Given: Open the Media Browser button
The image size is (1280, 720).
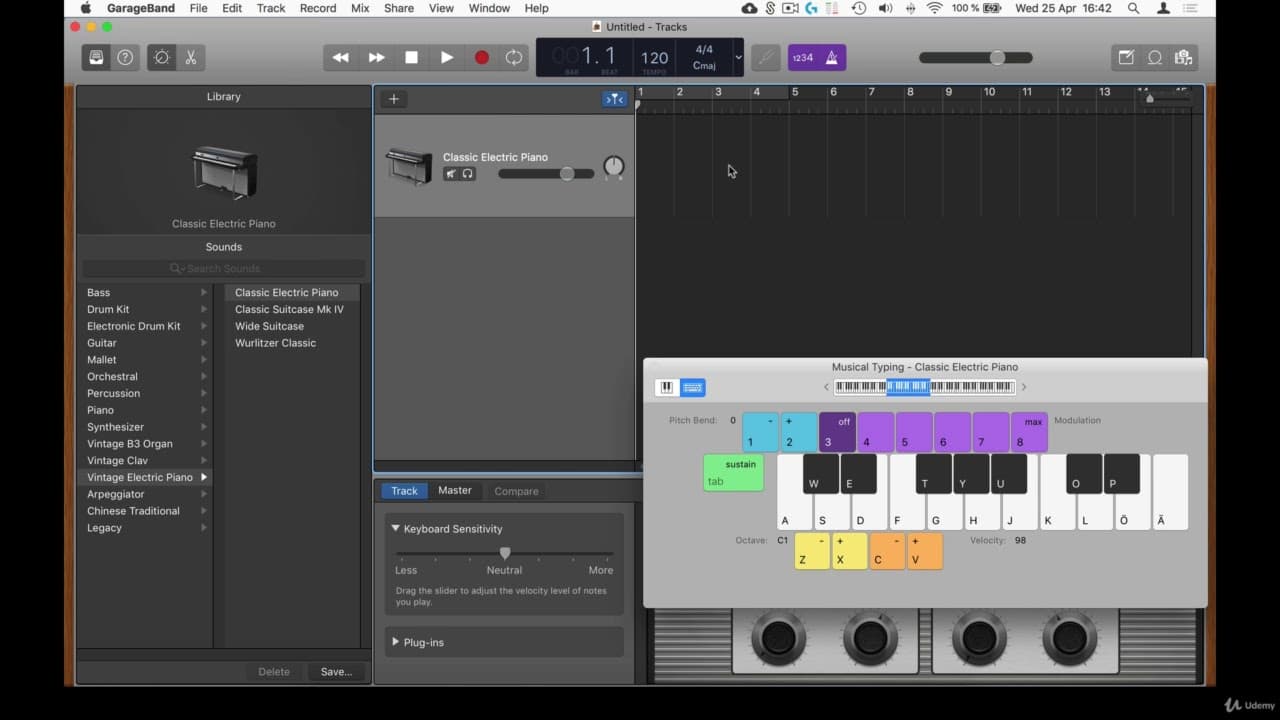Looking at the screenshot, I should pyautogui.click(x=1184, y=57).
